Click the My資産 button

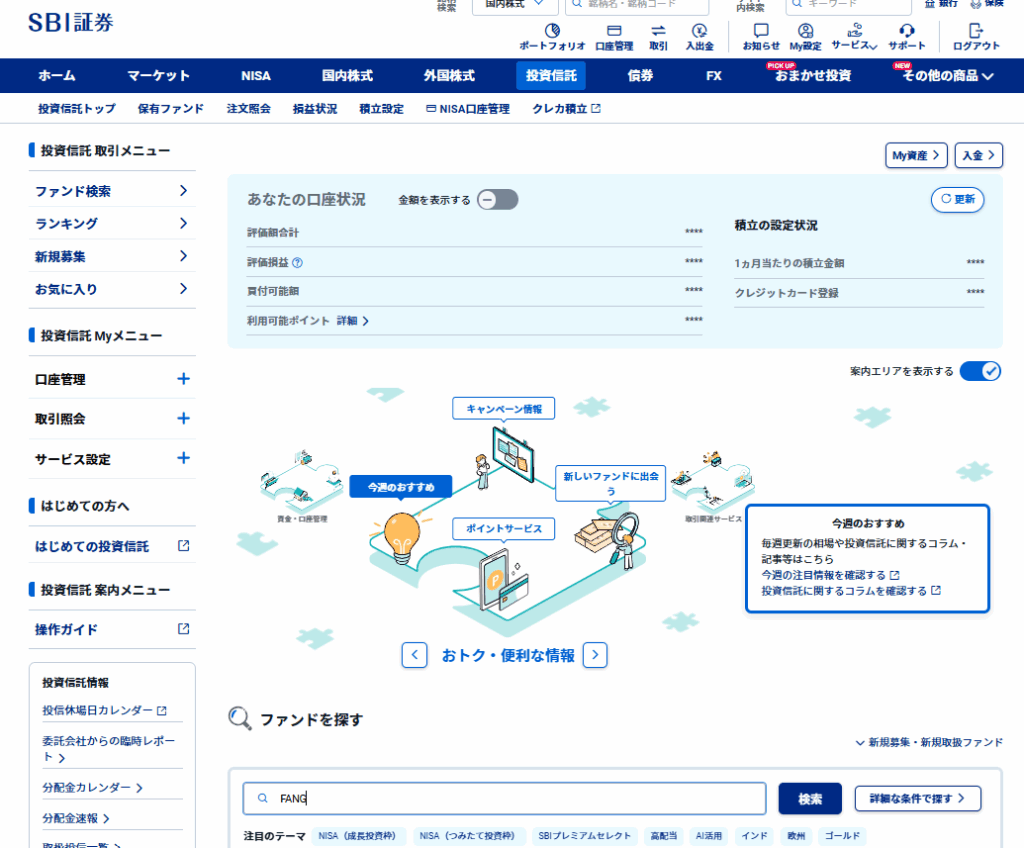[916, 155]
